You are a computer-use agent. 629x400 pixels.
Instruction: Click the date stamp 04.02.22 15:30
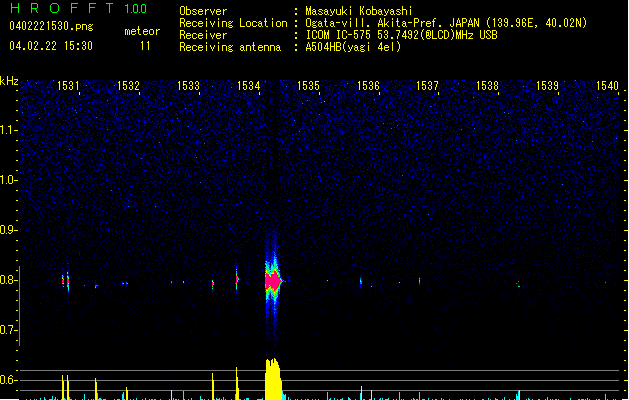coord(51,46)
